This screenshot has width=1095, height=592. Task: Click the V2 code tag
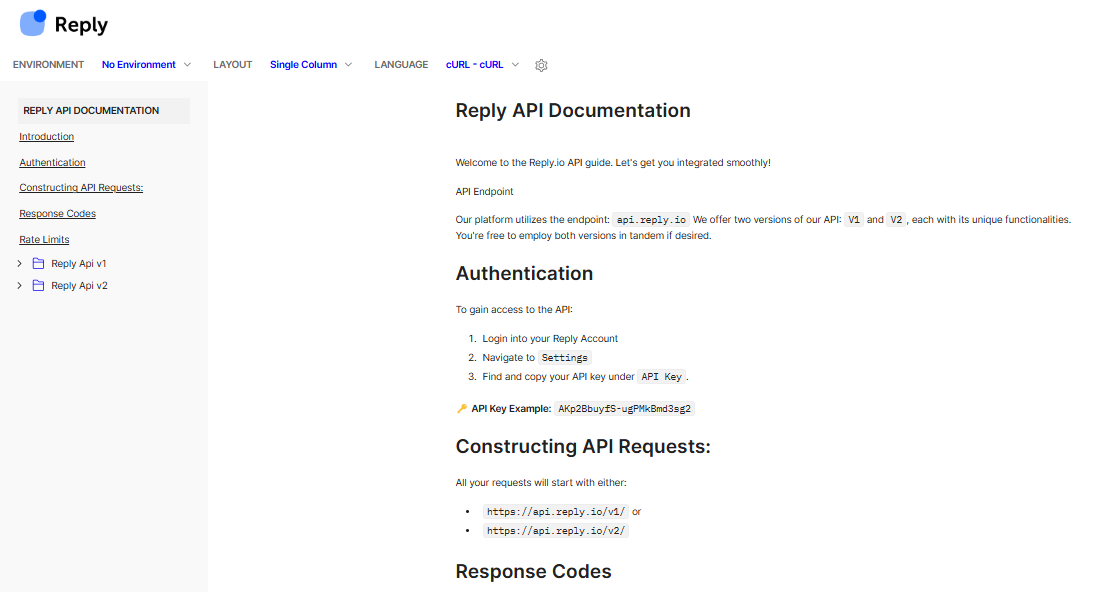click(x=896, y=220)
